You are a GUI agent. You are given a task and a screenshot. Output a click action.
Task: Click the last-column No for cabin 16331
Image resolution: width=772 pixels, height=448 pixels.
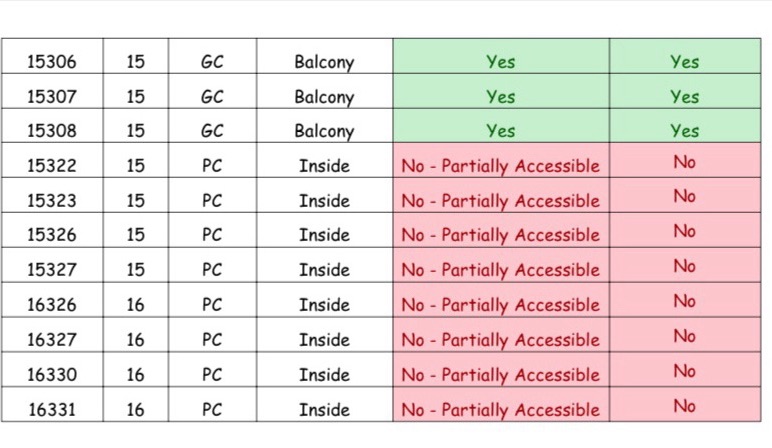[684, 406]
